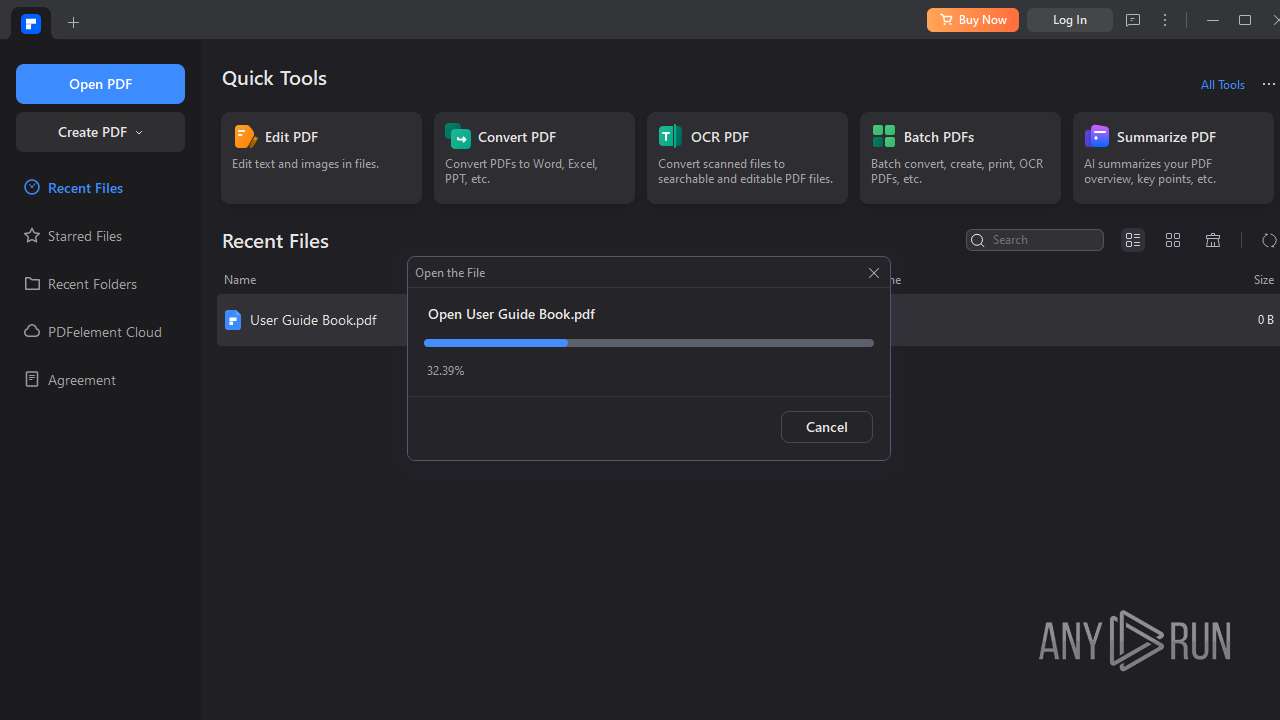Image resolution: width=1280 pixels, height=720 pixels.
Task: Open the title bar vertical dots menu
Action: [x=1165, y=20]
